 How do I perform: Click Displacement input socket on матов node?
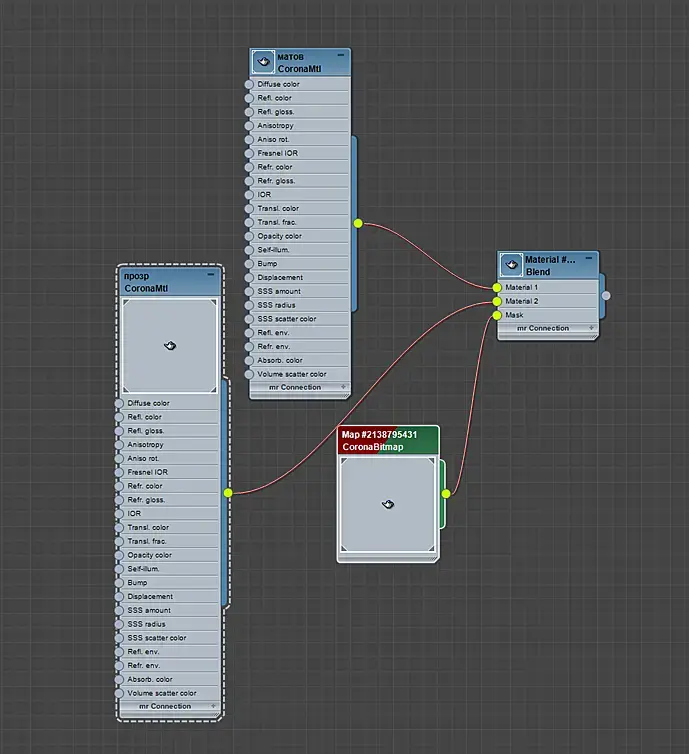249,278
